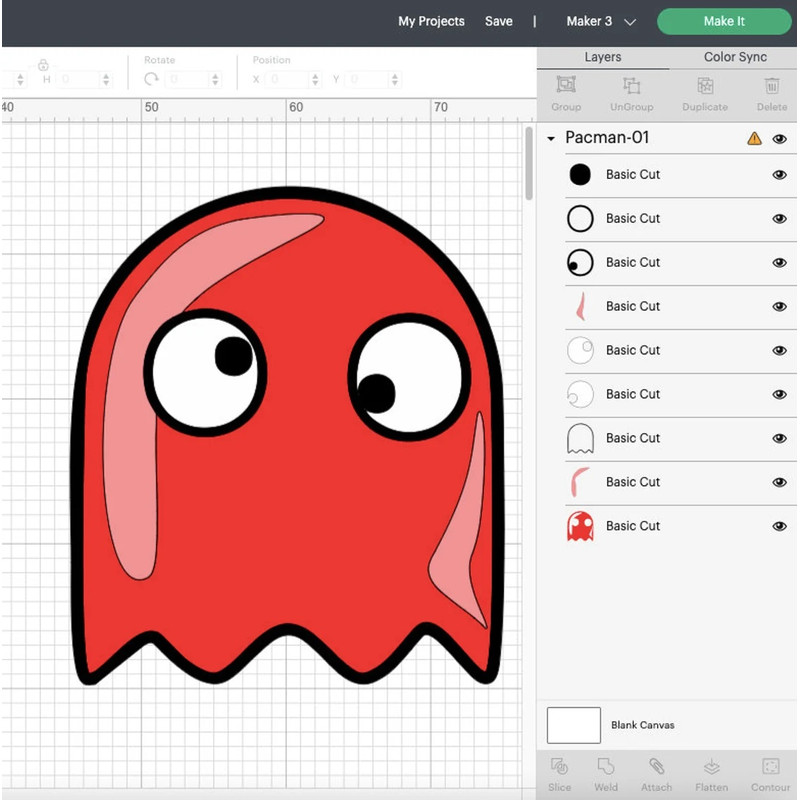Click the UnGroup icon
This screenshot has width=800, height=800.
tap(631, 93)
